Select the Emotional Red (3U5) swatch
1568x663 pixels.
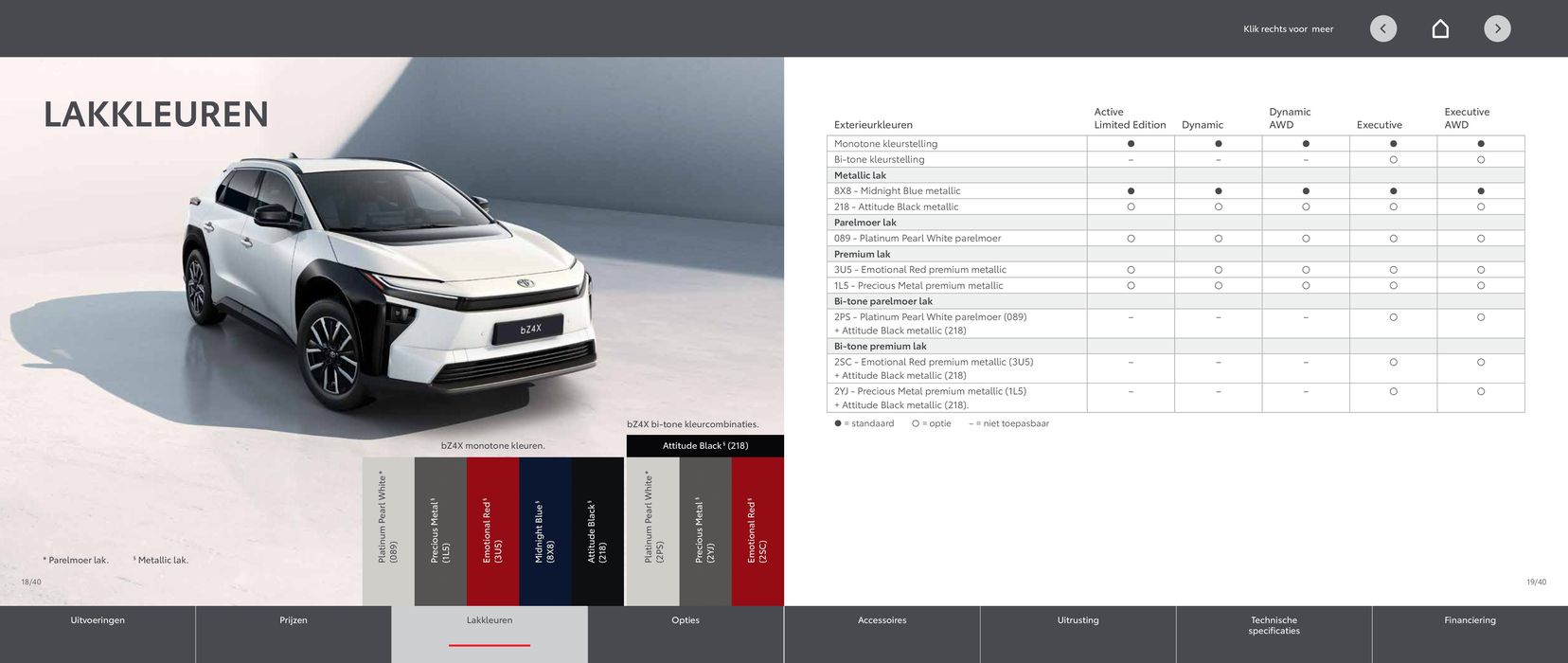coord(492,530)
